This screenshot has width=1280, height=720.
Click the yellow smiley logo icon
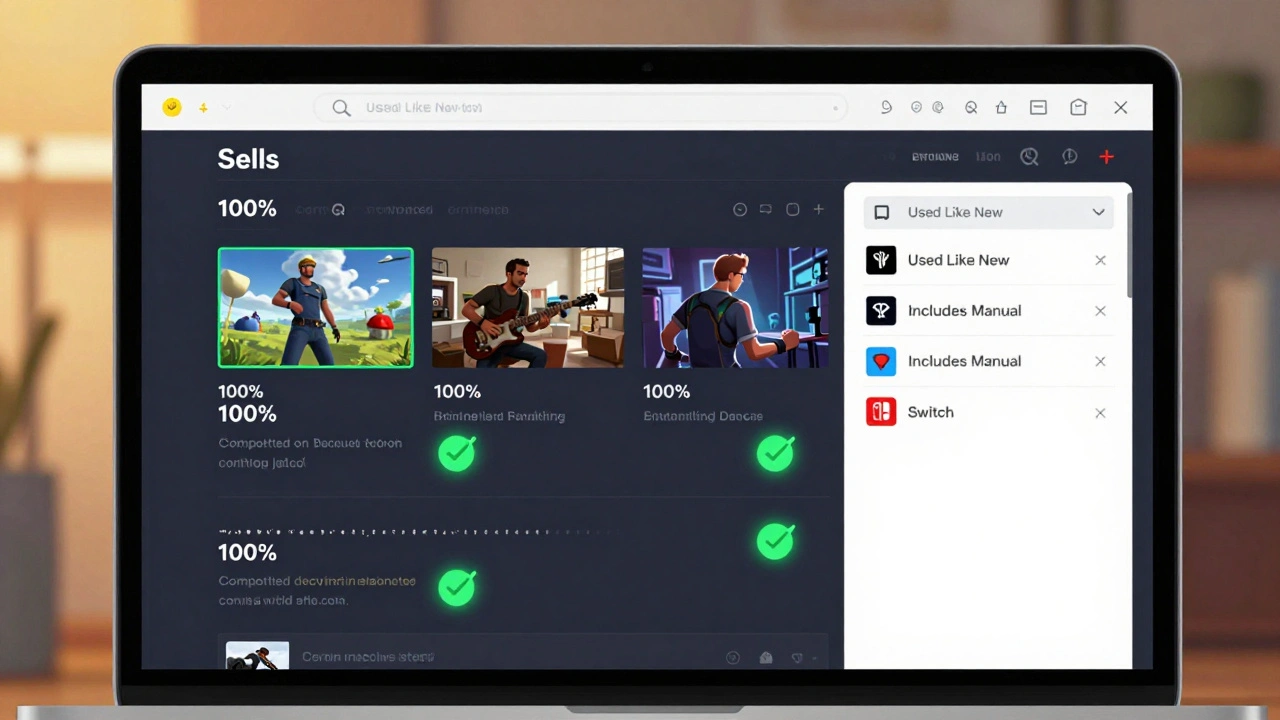tap(172, 107)
